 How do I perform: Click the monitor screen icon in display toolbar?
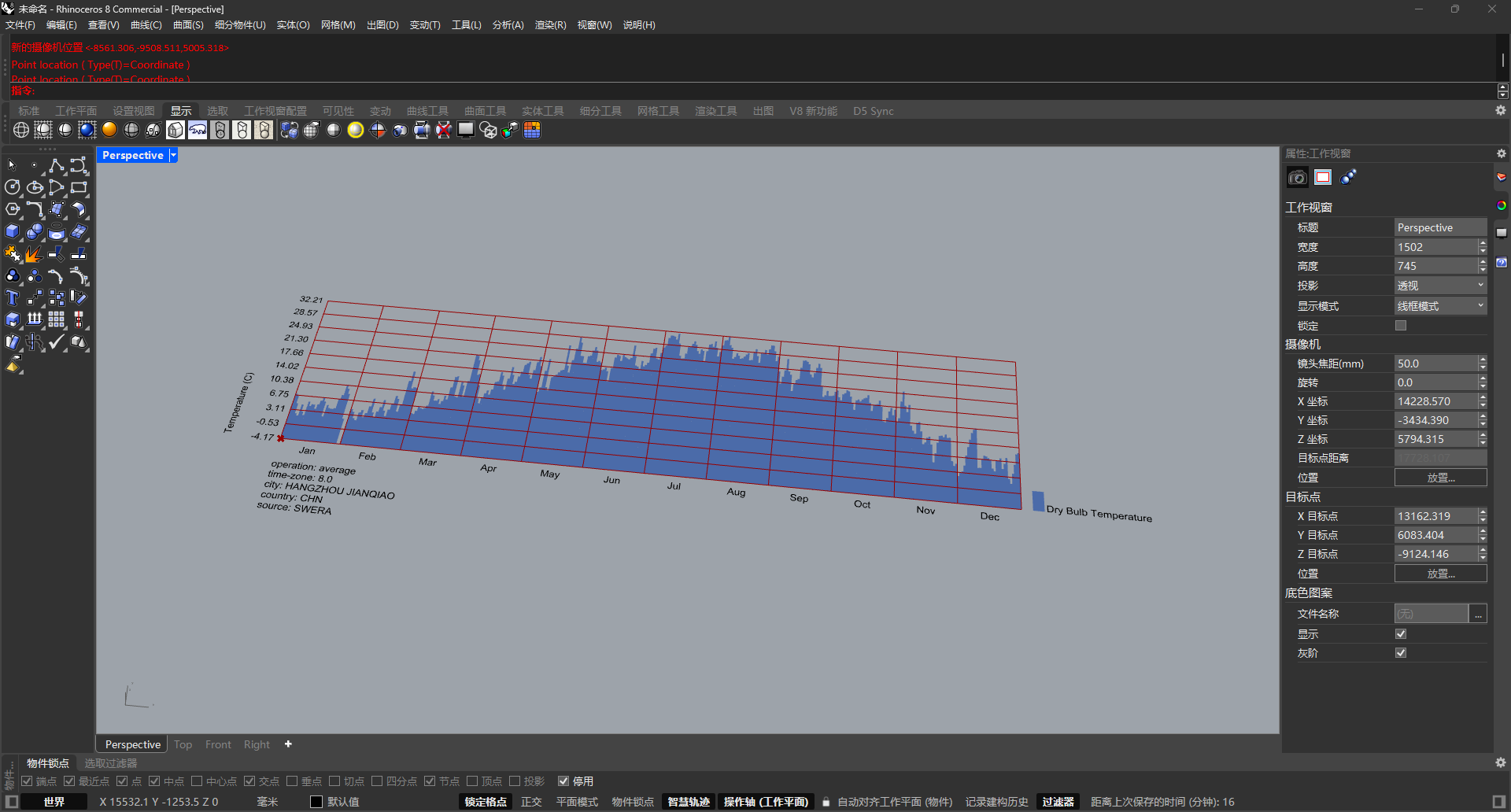466,130
